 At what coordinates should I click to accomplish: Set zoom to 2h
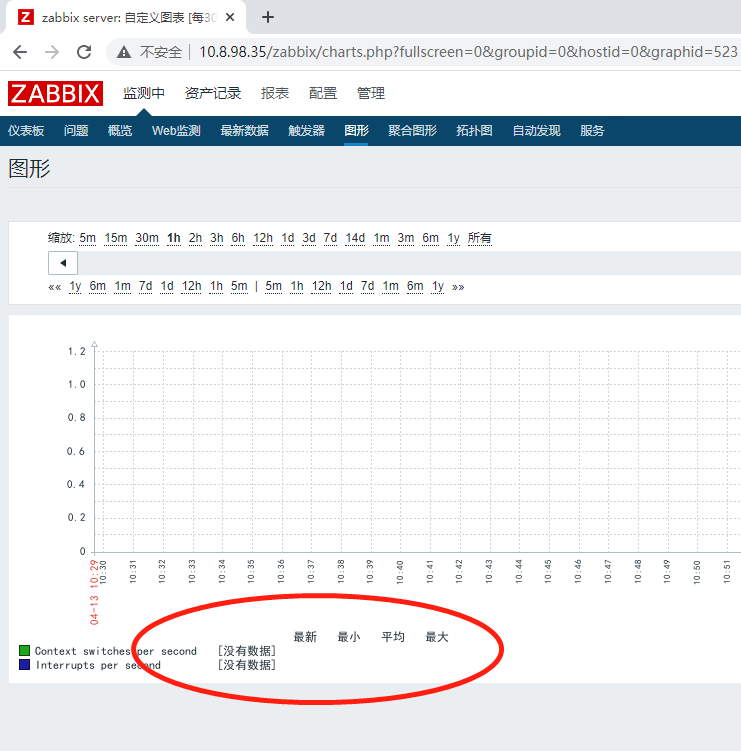tap(195, 238)
